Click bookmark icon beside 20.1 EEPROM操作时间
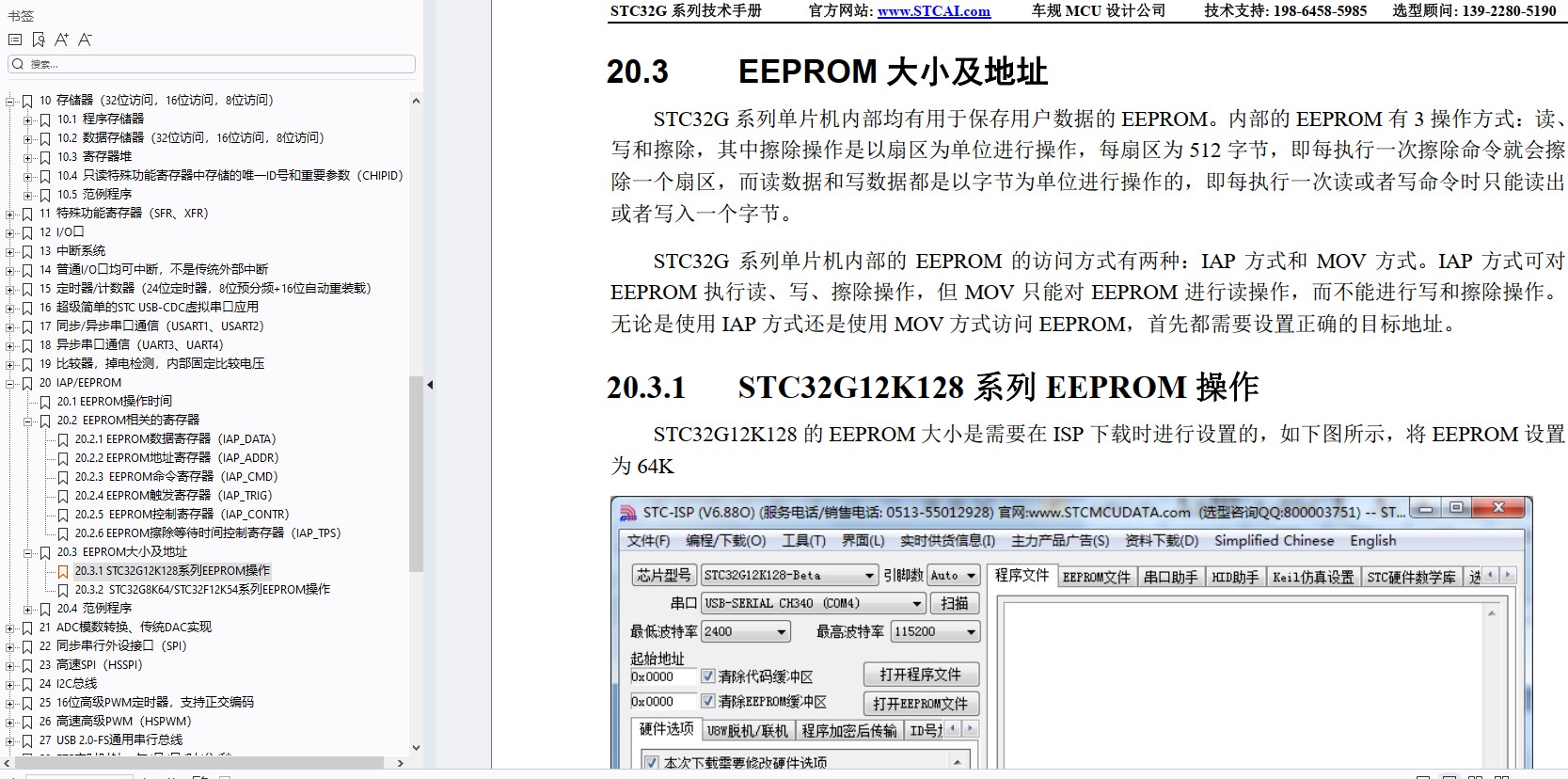Viewport: 1568px width, 779px height. click(x=45, y=402)
